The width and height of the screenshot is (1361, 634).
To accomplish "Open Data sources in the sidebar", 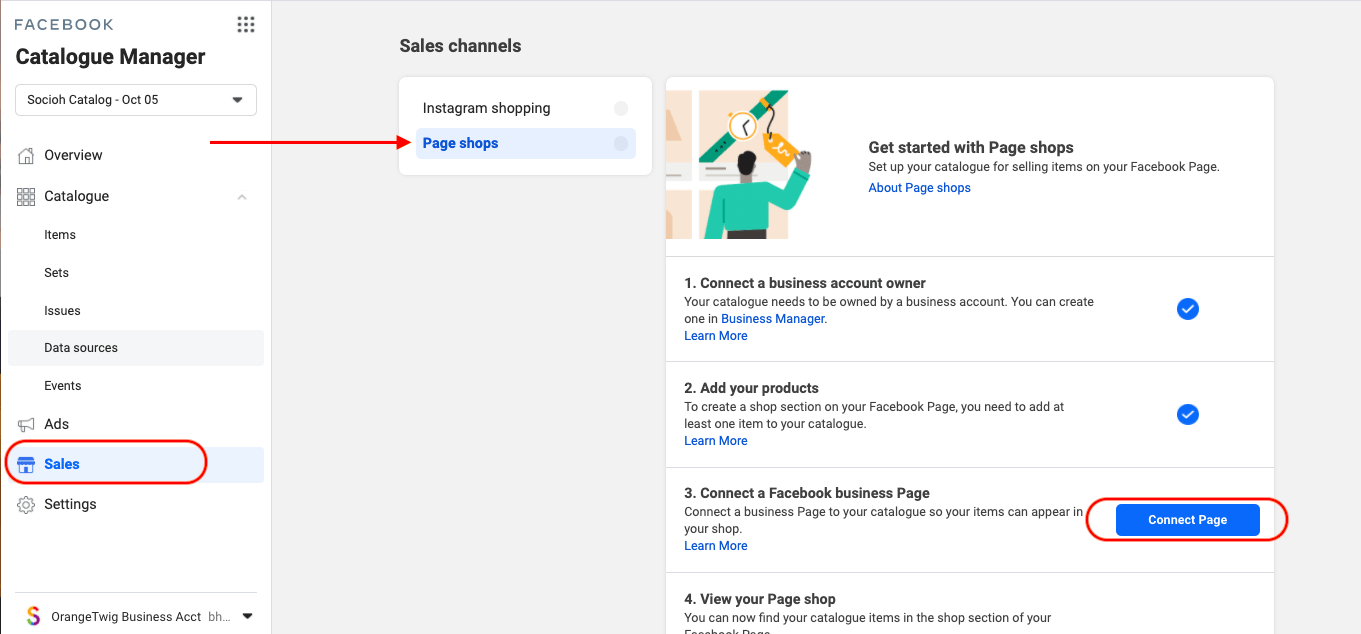I will tap(81, 348).
